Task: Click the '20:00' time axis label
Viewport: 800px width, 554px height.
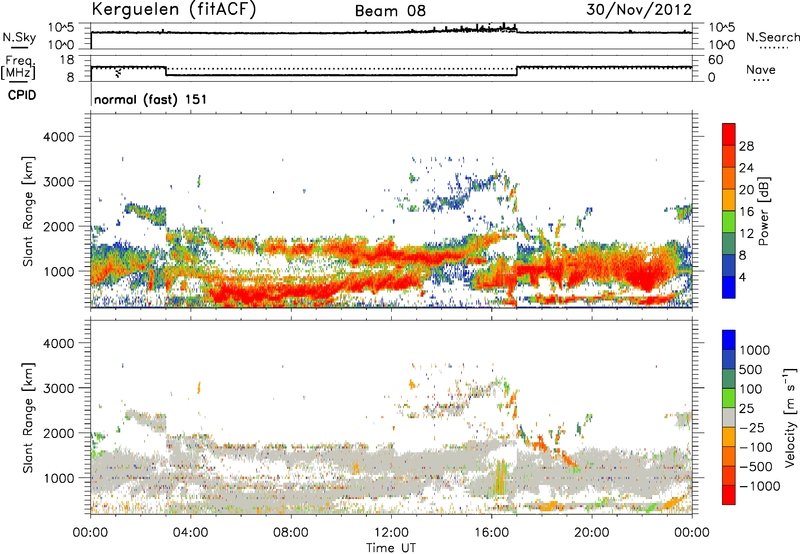Action: [591, 533]
